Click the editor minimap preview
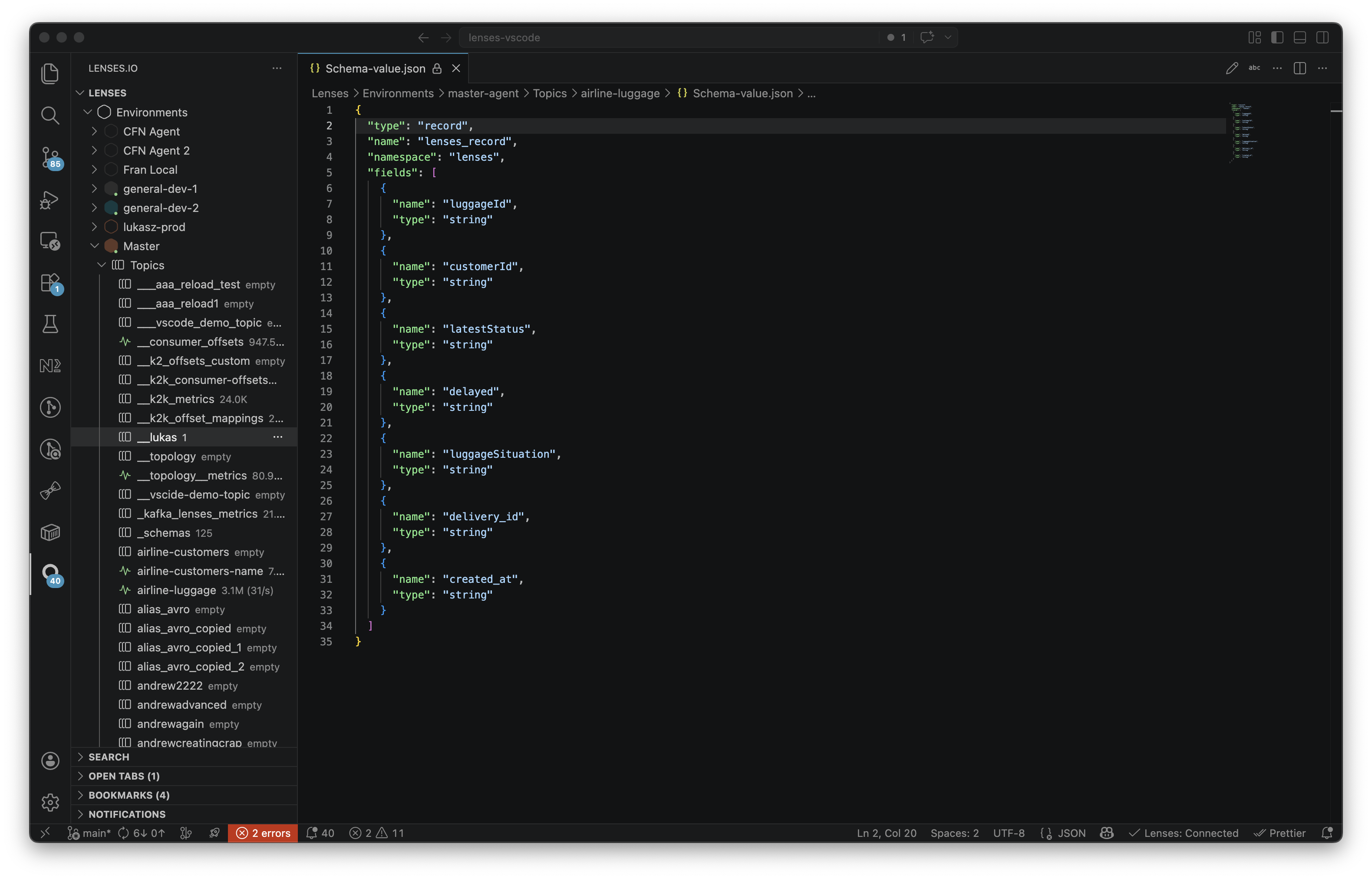 tap(1243, 132)
